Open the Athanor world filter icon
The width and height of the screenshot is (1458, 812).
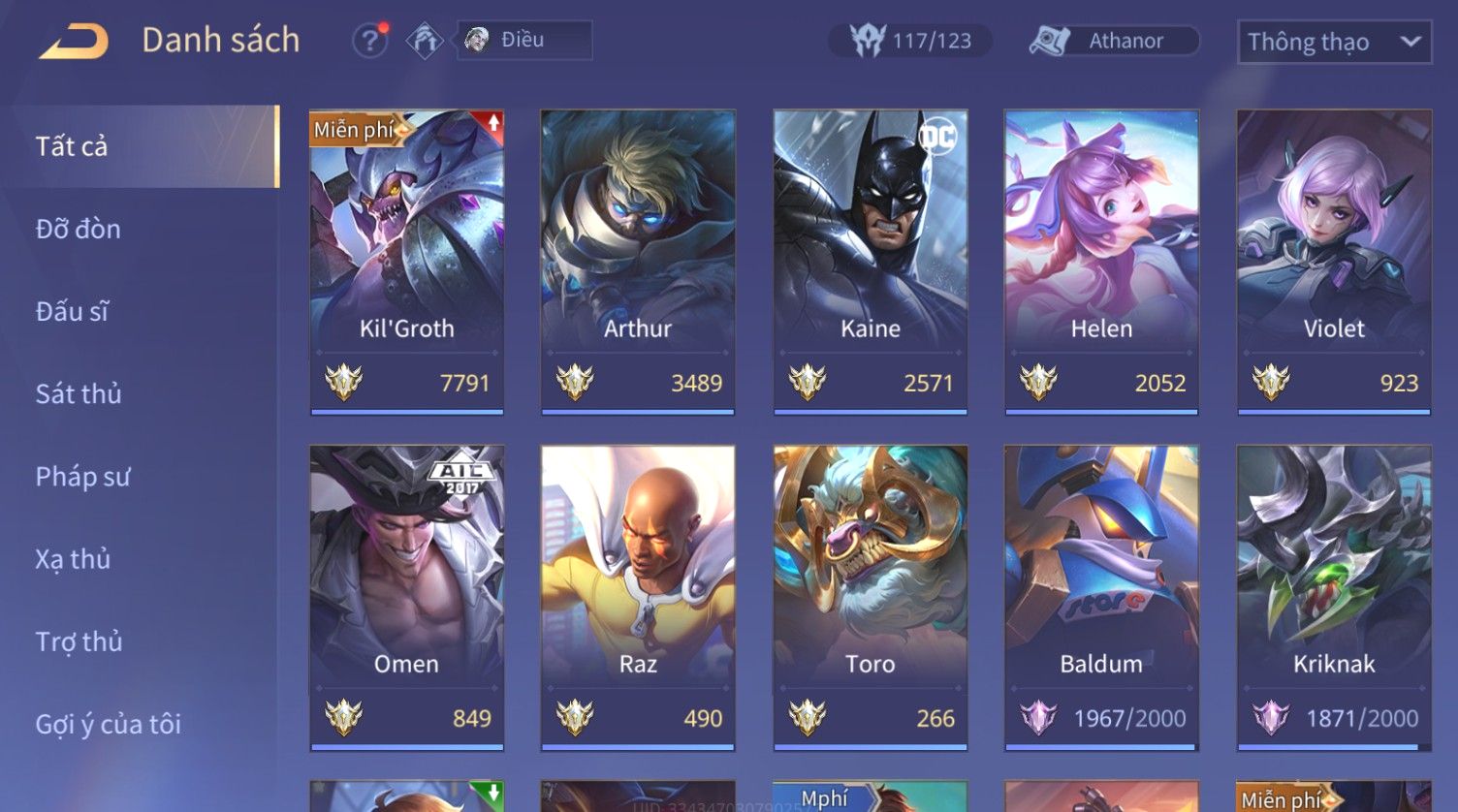(1051, 41)
